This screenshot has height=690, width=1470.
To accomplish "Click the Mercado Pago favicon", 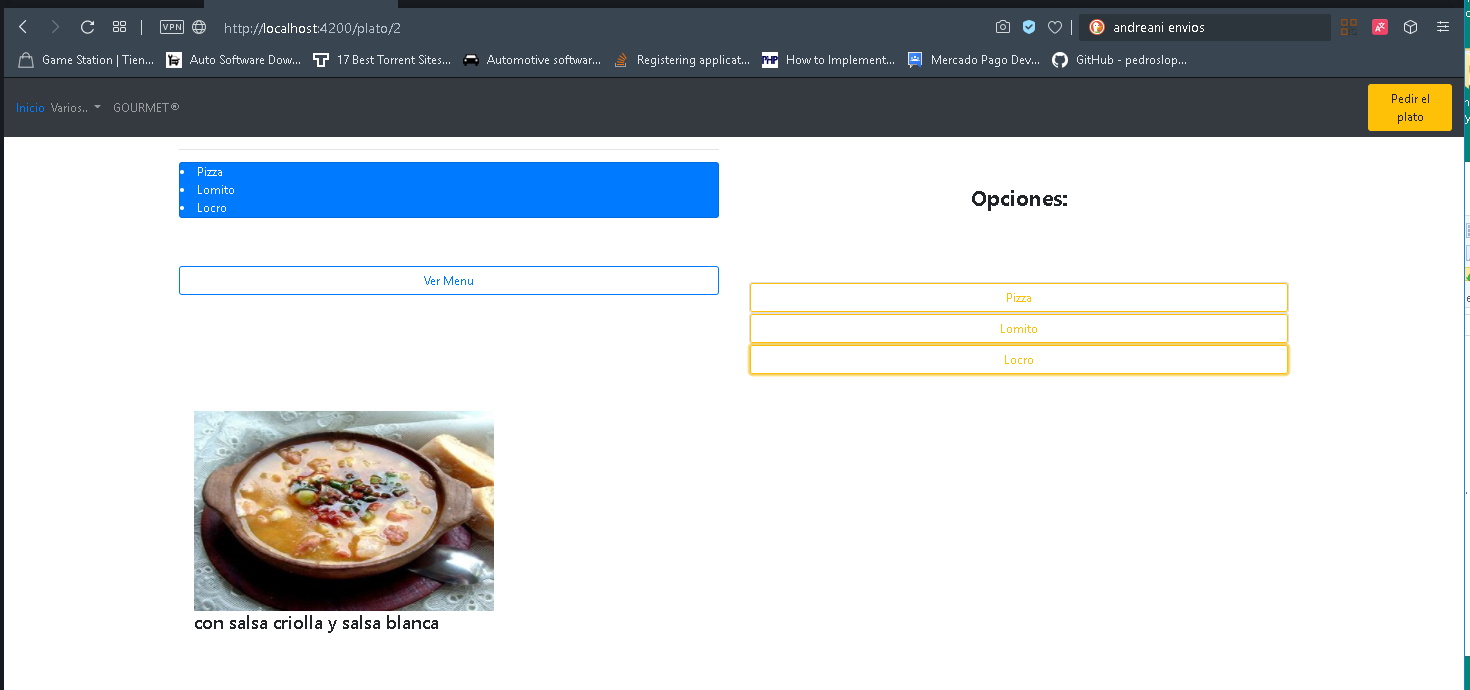I will coord(915,60).
